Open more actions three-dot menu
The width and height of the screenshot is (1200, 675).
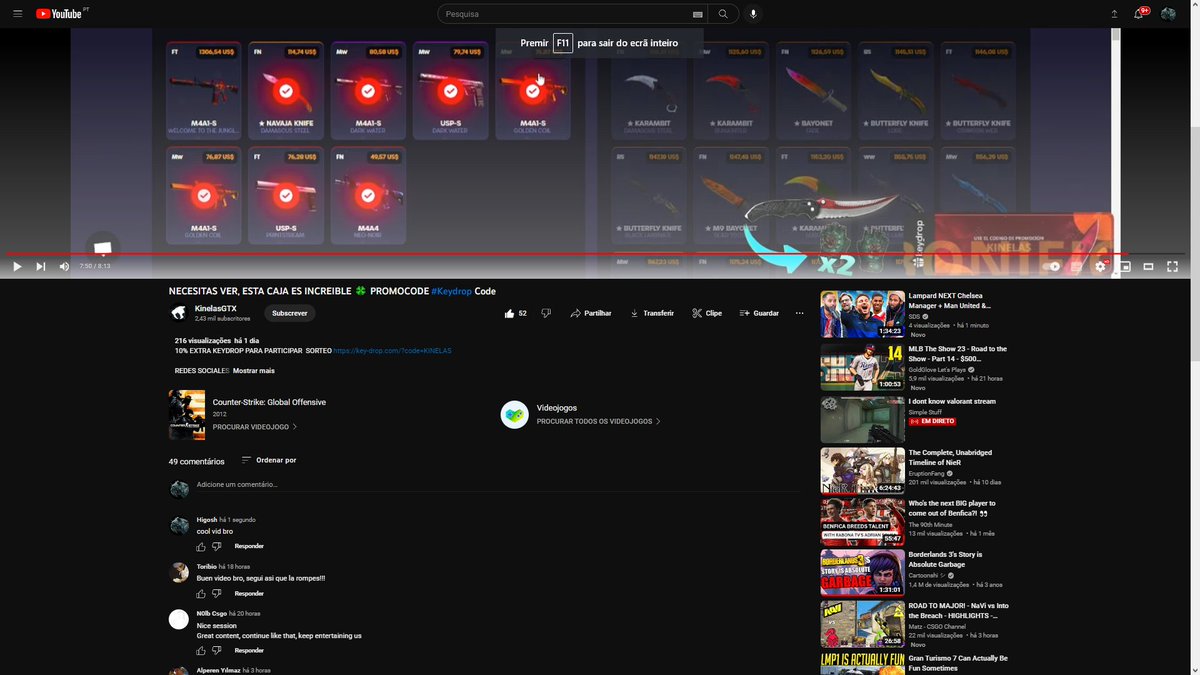pyautogui.click(x=799, y=313)
